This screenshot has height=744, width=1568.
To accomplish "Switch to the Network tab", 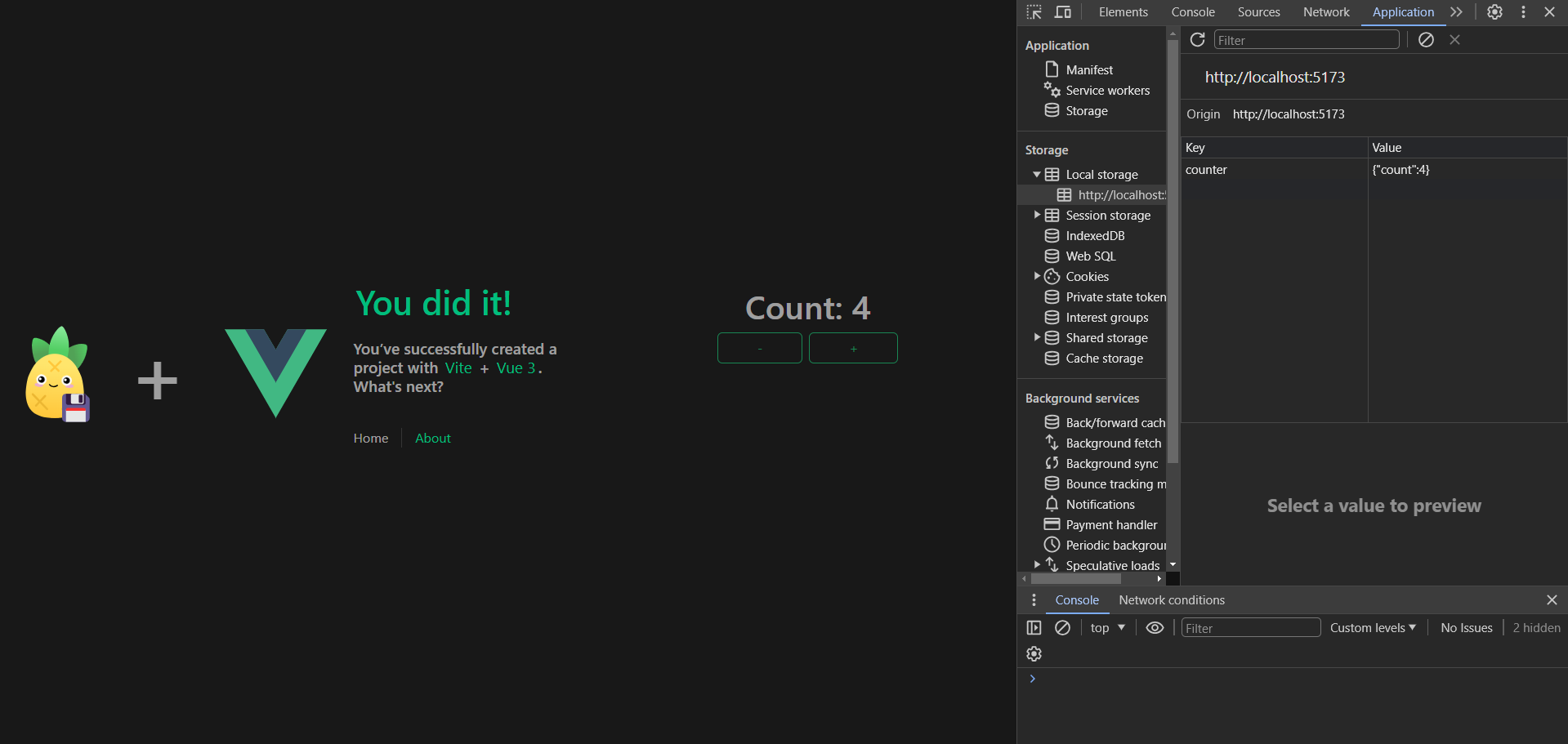I will point(1326,12).
